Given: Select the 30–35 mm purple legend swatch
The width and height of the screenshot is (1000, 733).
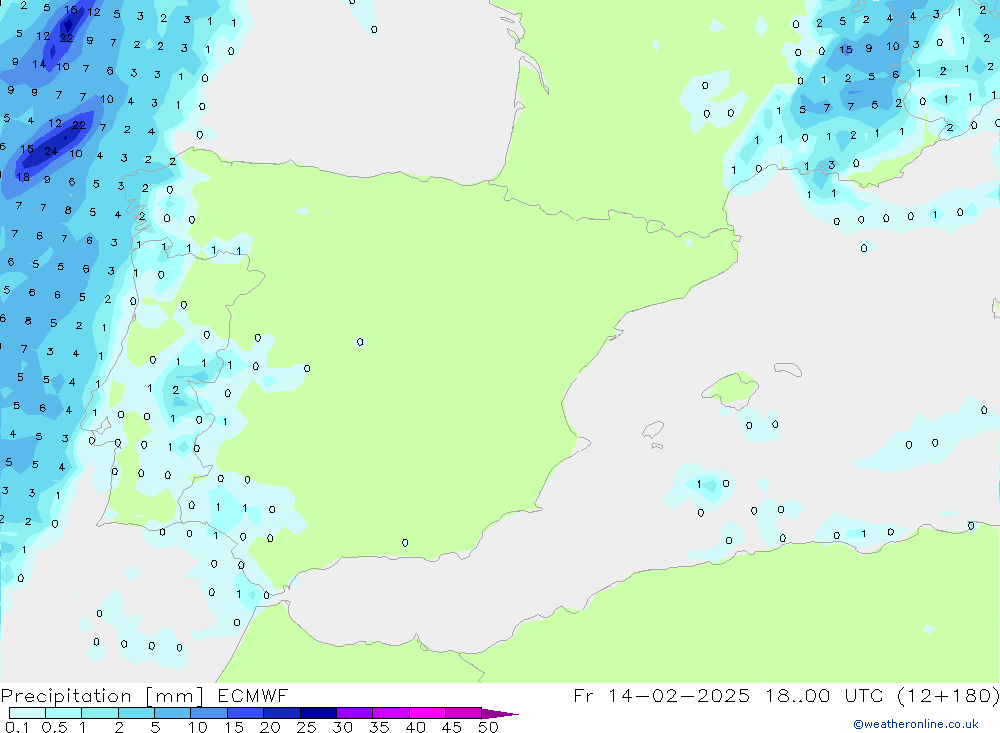Looking at the screenshot, I should (x=355, y=713).
